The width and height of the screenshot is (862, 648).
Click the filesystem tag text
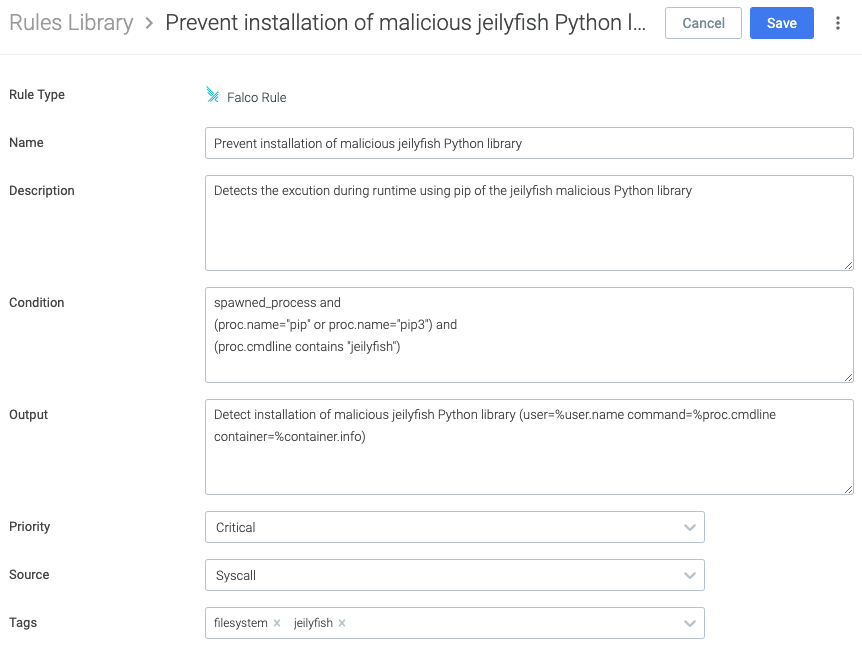[x=240, y=623]
